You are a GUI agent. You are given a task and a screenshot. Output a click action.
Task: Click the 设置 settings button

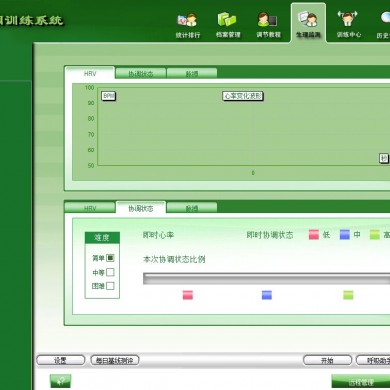point(60,360)
